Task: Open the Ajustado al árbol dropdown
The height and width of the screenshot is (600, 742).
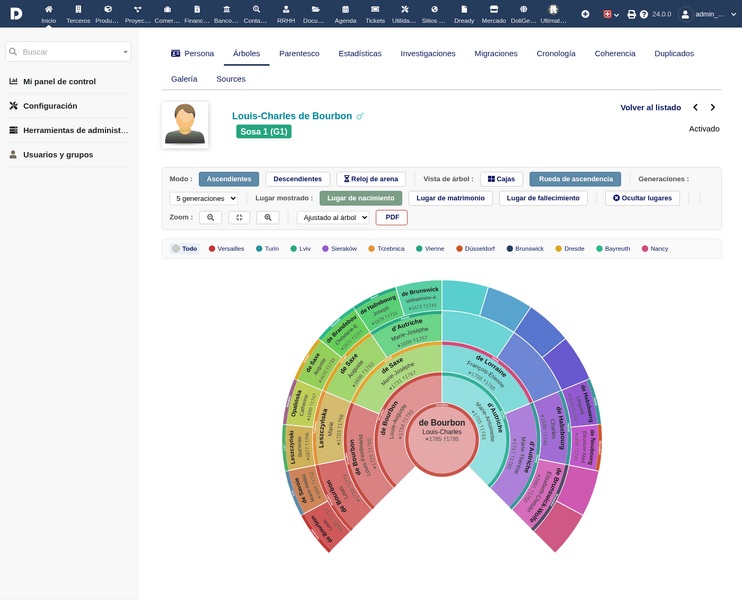Action: pyautogui.click(x=333, y=218)
